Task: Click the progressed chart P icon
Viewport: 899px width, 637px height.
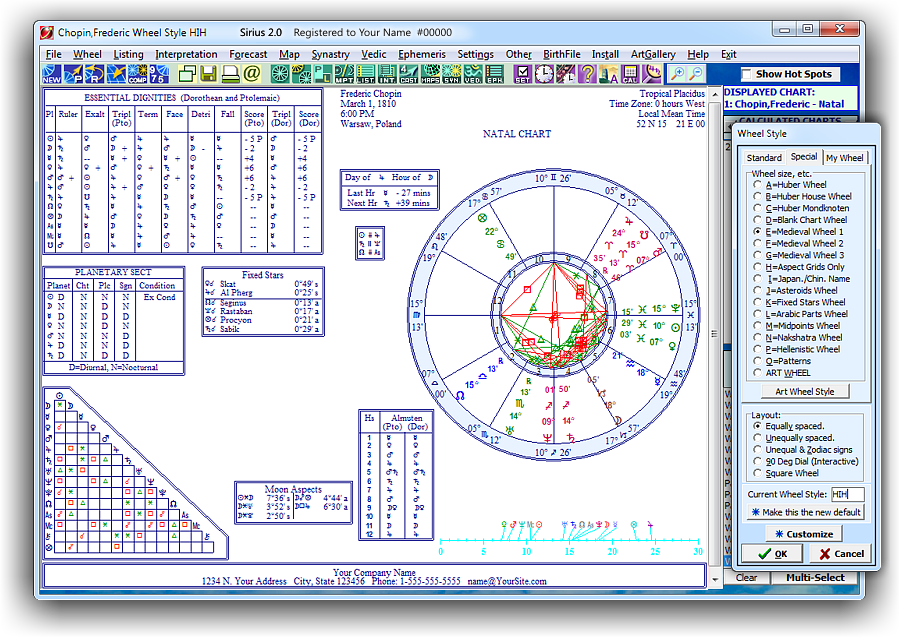Action: (x=73, y=74)
